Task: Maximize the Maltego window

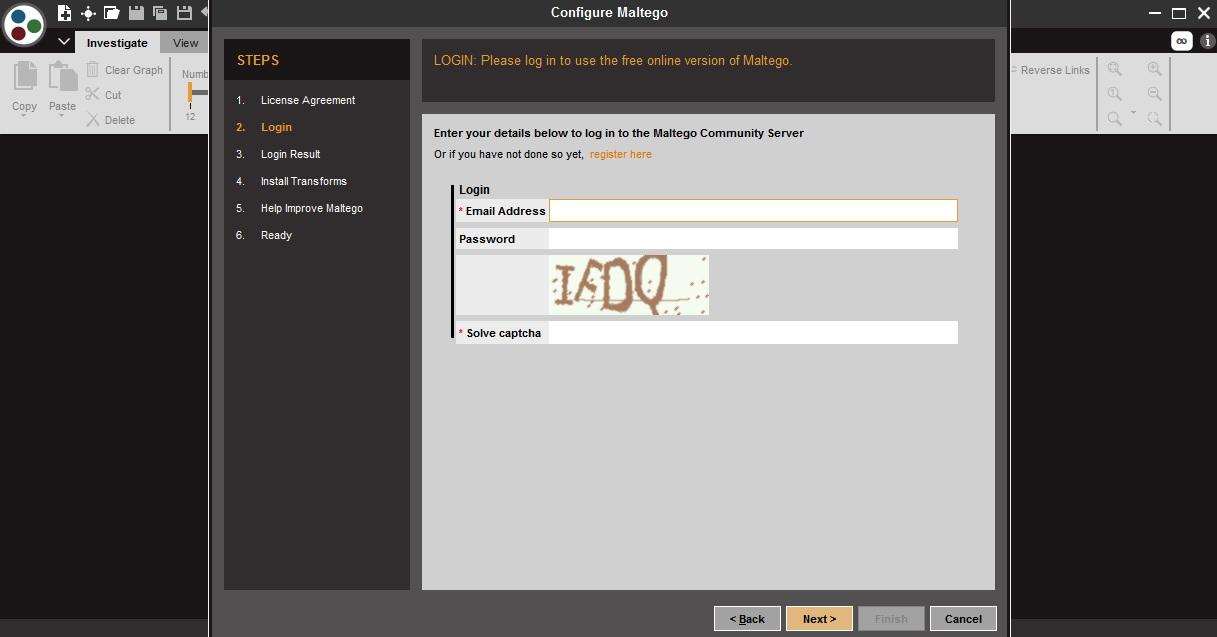Action: [x=1178, y=13]
